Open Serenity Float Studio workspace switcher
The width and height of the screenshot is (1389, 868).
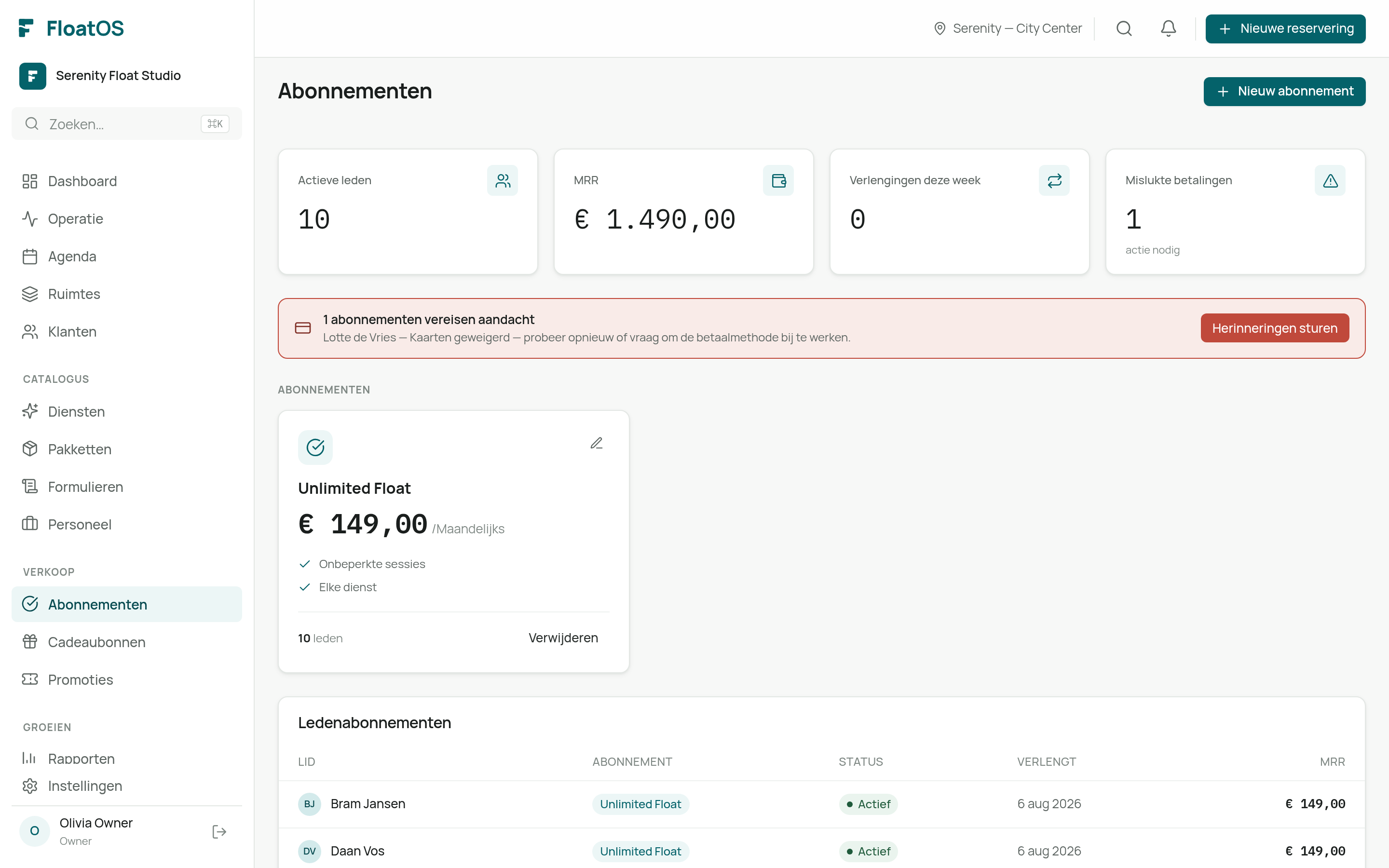[x=127, y=76]
